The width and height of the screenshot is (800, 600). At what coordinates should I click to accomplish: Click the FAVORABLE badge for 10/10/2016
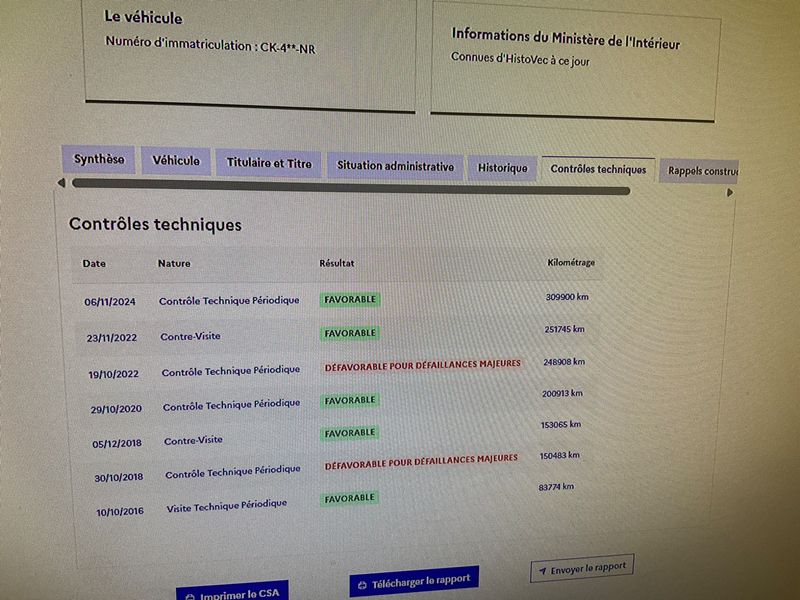(350, 498)
